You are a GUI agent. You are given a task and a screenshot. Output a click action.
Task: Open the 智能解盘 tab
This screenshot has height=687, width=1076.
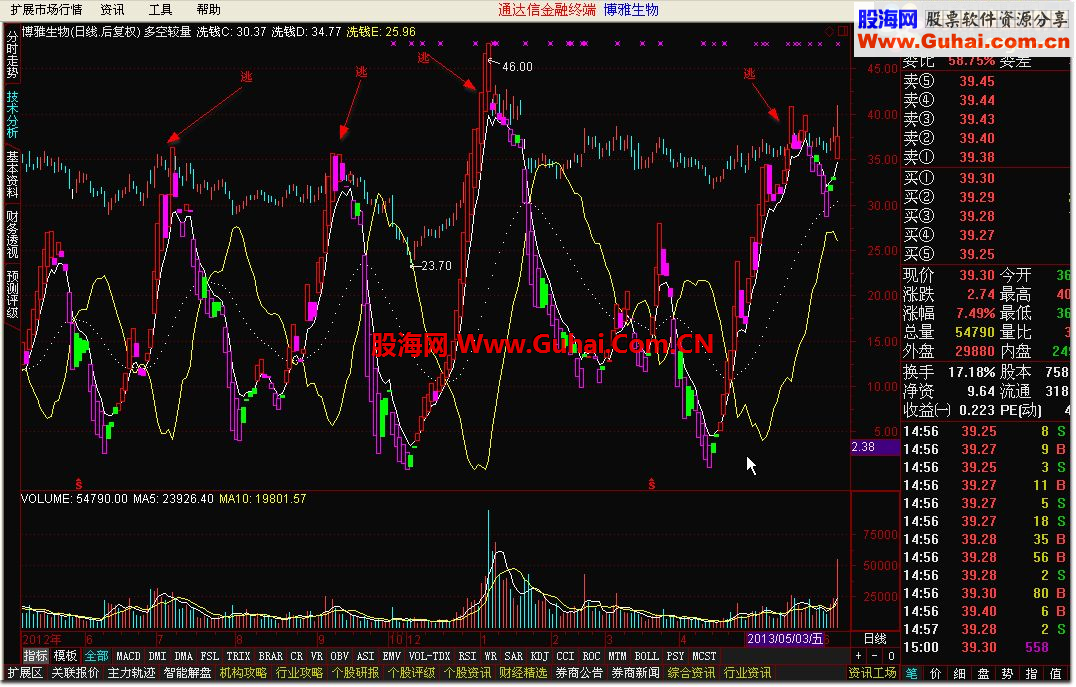pyautogui.click(x=187, y=673)
